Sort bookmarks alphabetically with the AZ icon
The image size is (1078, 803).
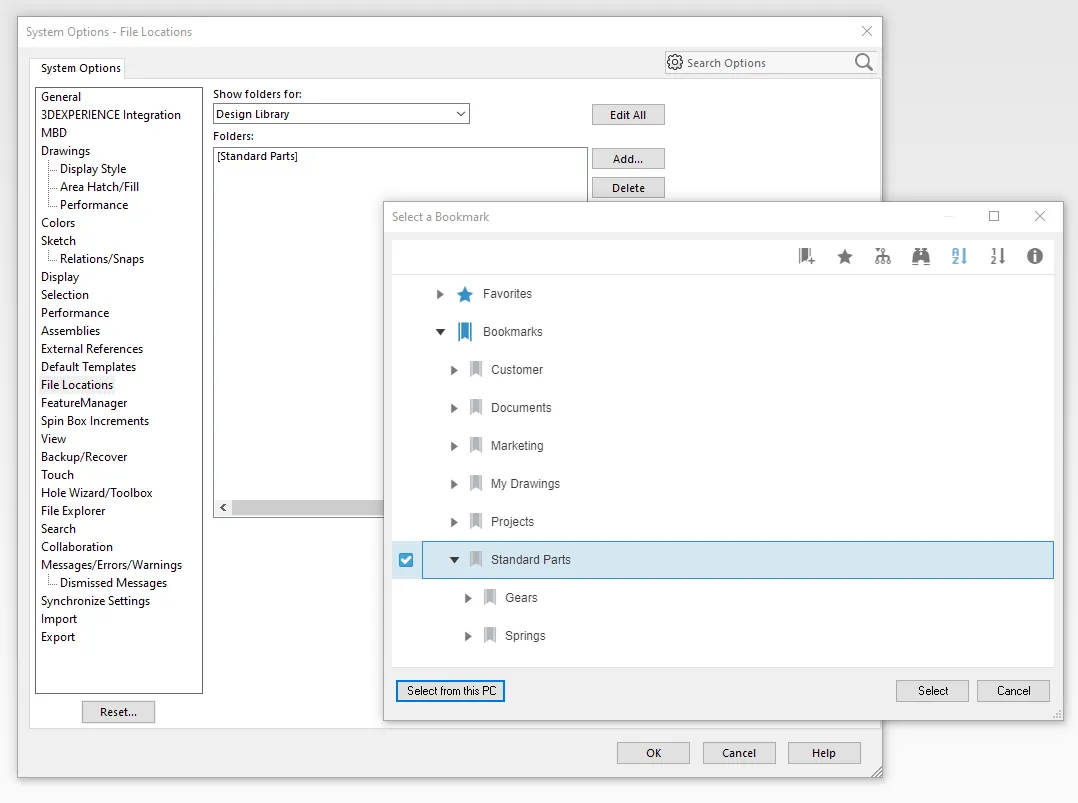tap(959, 256)
